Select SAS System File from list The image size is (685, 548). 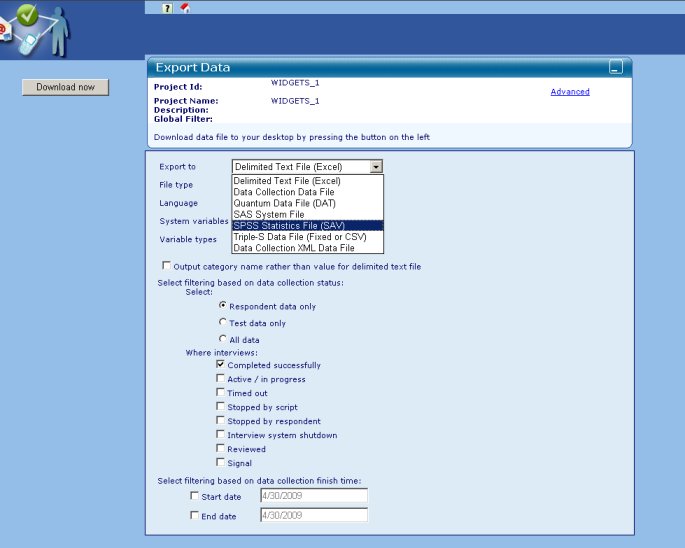point(308,214)
